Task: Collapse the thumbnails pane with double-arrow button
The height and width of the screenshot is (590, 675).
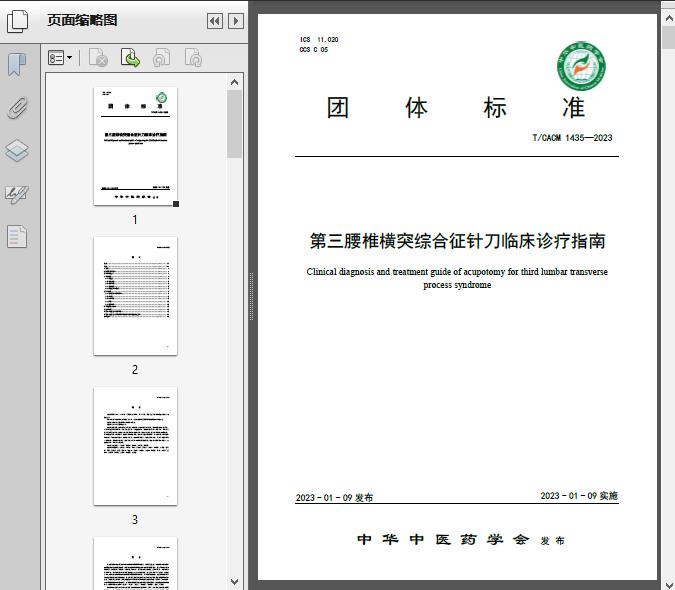Action: click(x=215, y=21)
